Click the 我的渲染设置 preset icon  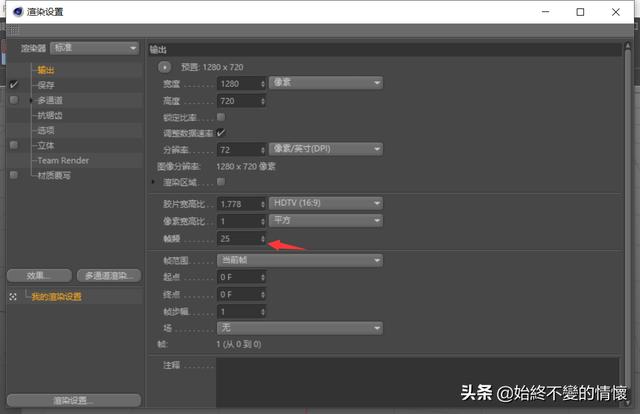click(13, 297)
